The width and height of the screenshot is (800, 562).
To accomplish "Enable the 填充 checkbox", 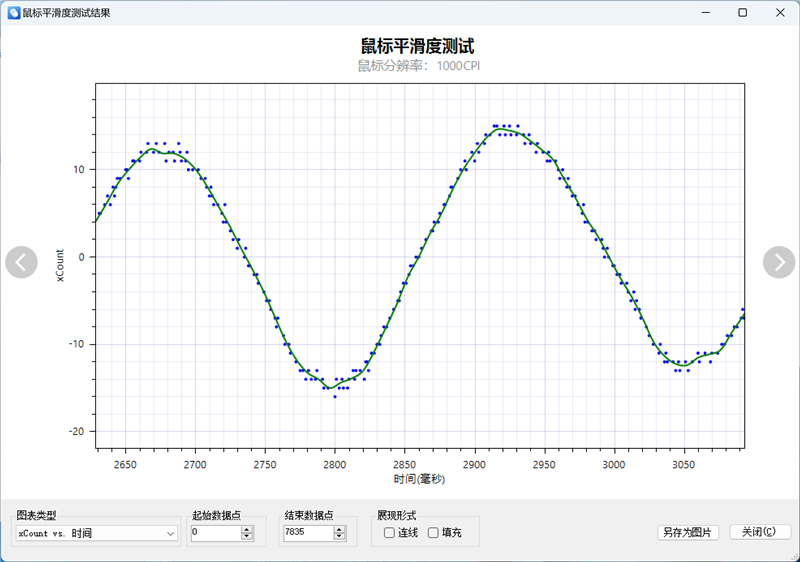I will (433, 533).
